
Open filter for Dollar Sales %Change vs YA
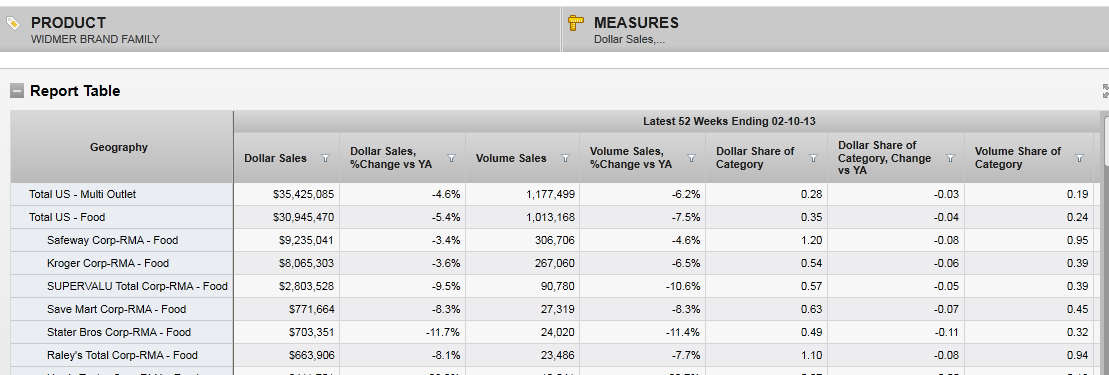pos(451,158)
